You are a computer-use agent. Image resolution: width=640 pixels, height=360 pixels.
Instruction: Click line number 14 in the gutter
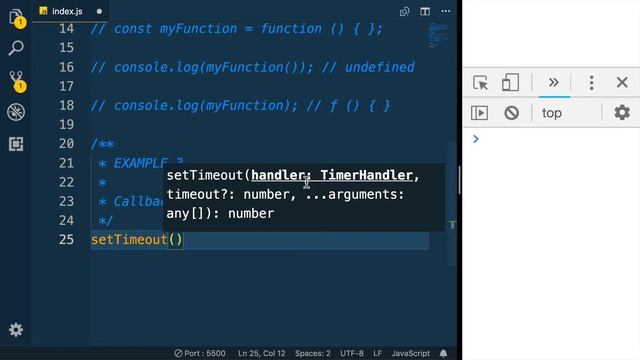tap(66, 29)
